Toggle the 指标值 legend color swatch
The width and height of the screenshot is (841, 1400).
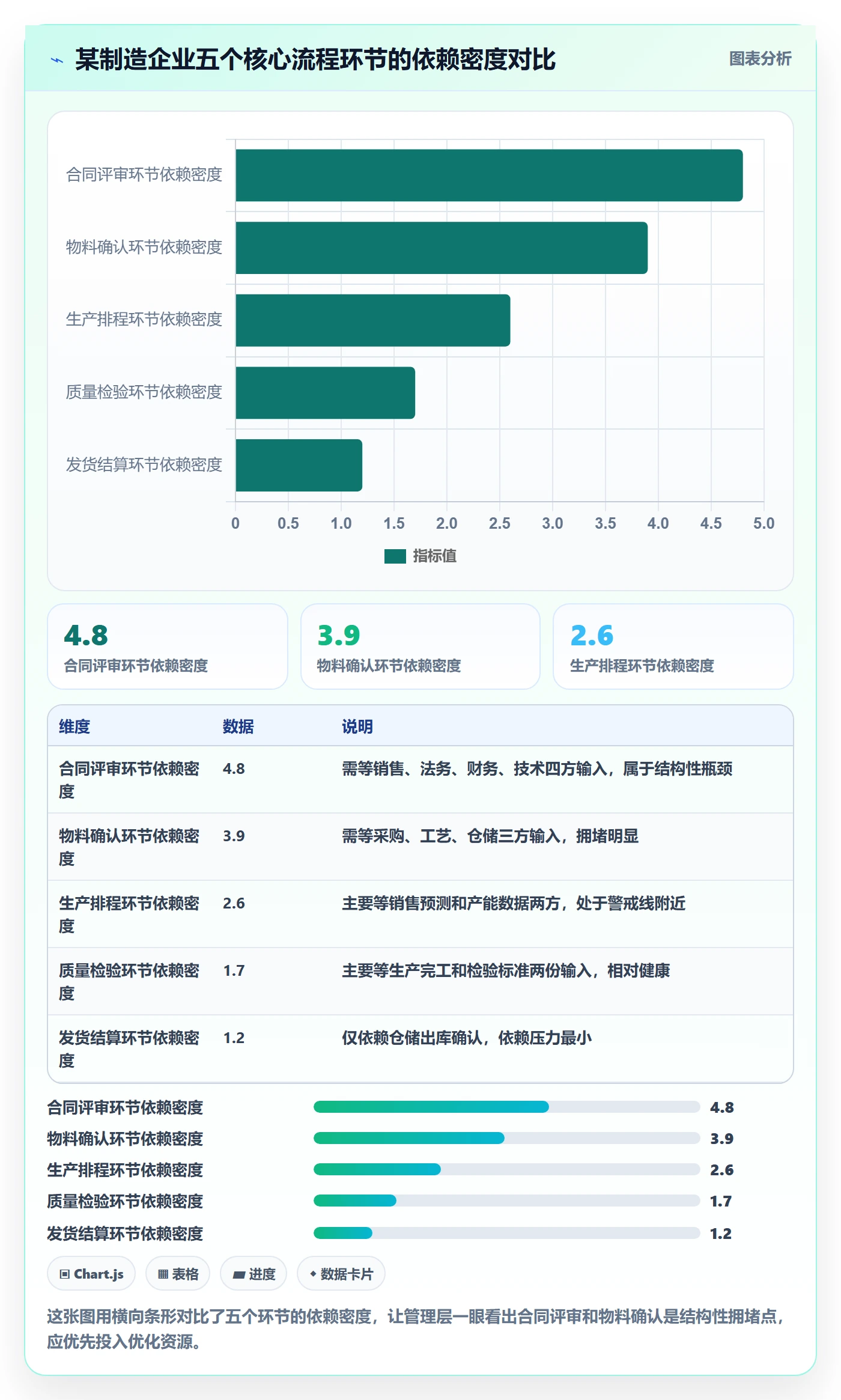[x=395, y=556]
